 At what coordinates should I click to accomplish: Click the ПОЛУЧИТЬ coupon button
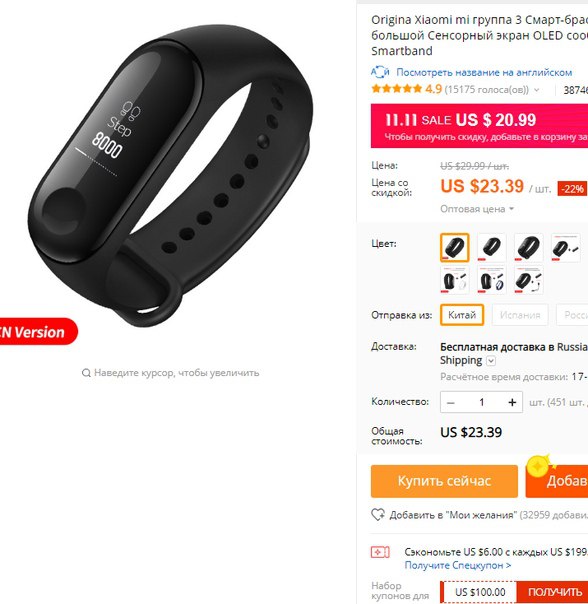tap(555, 592)
